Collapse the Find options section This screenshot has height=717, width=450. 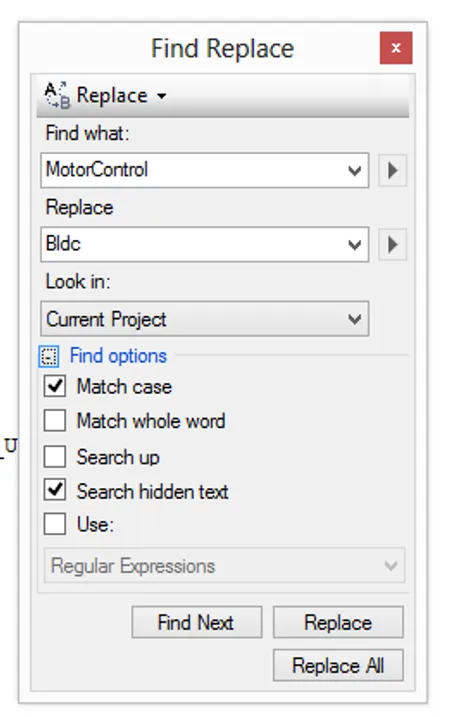[49, 356]
